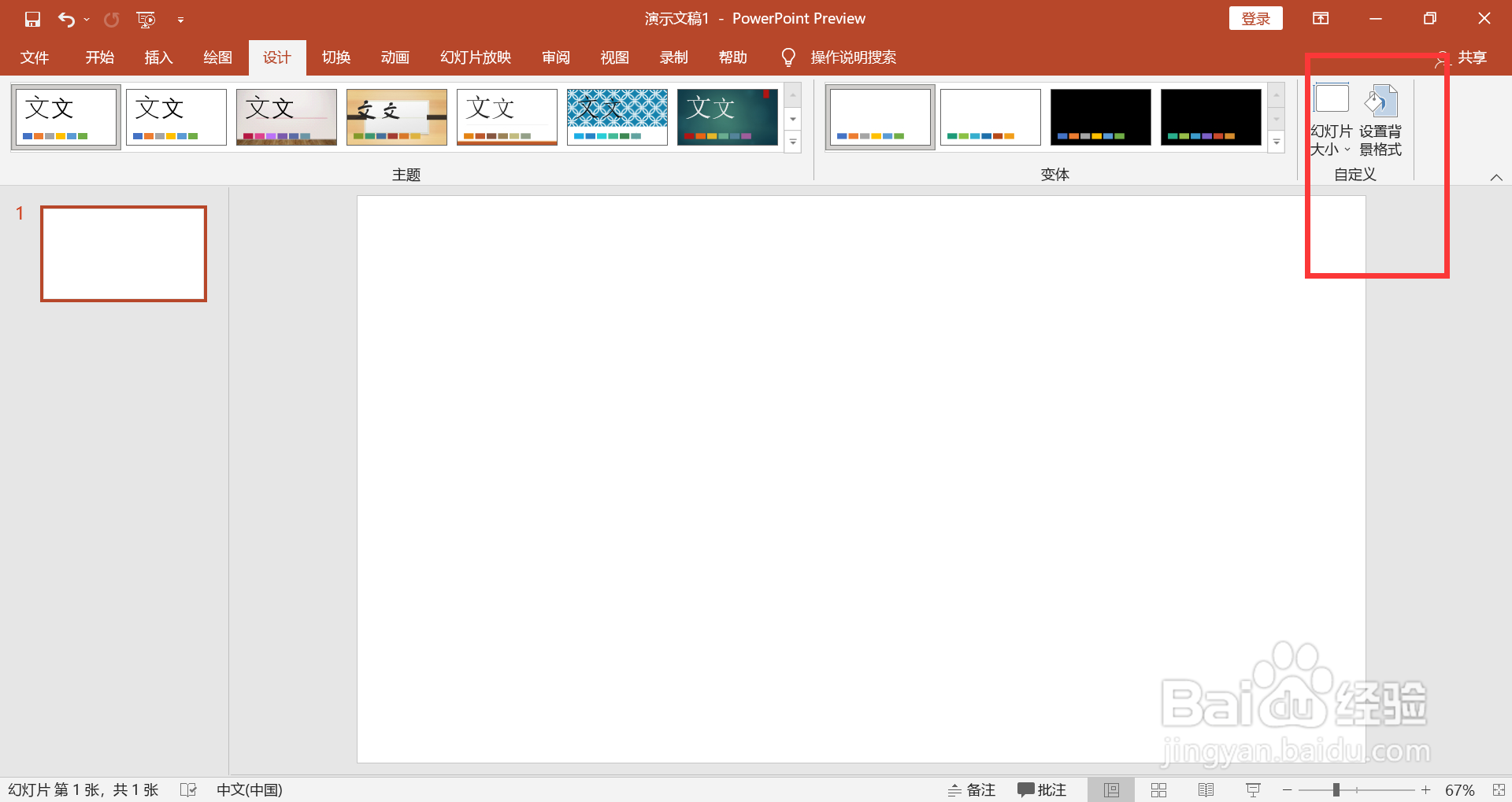The image size is (1512, 802).
Task: Toggle the 批注 comments pane
Action: pyautogui.click(x=1042, y=789)
